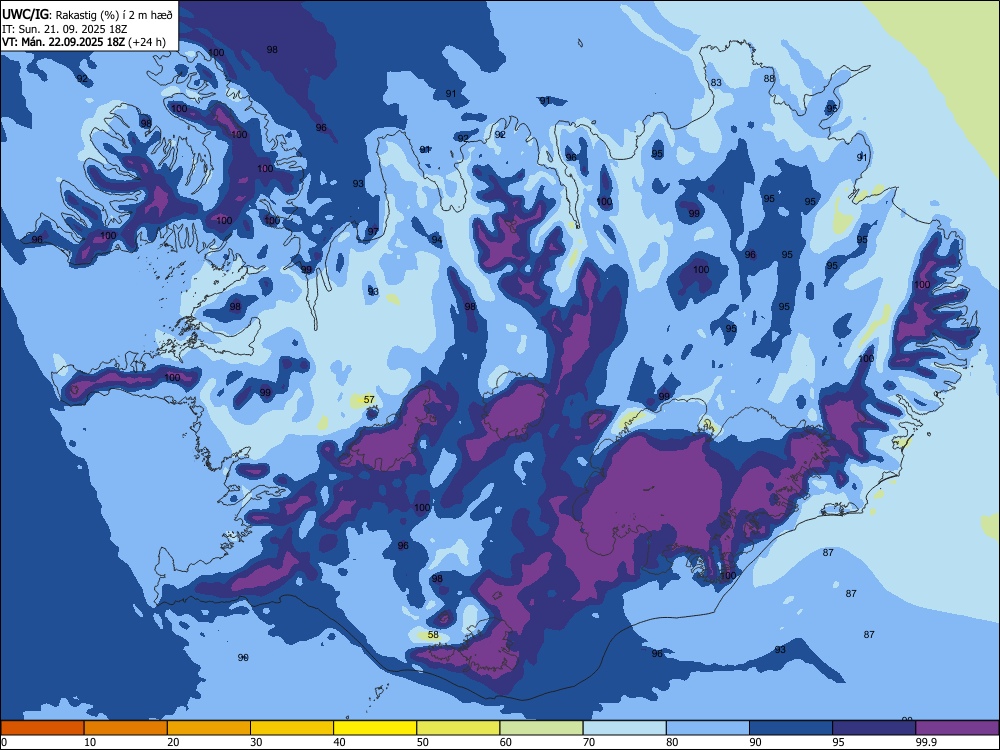Viewport: 1000px width, 750px height.
Task: Click legend tick label '70'
Action: pyautogui.click(x=589, y=742)
